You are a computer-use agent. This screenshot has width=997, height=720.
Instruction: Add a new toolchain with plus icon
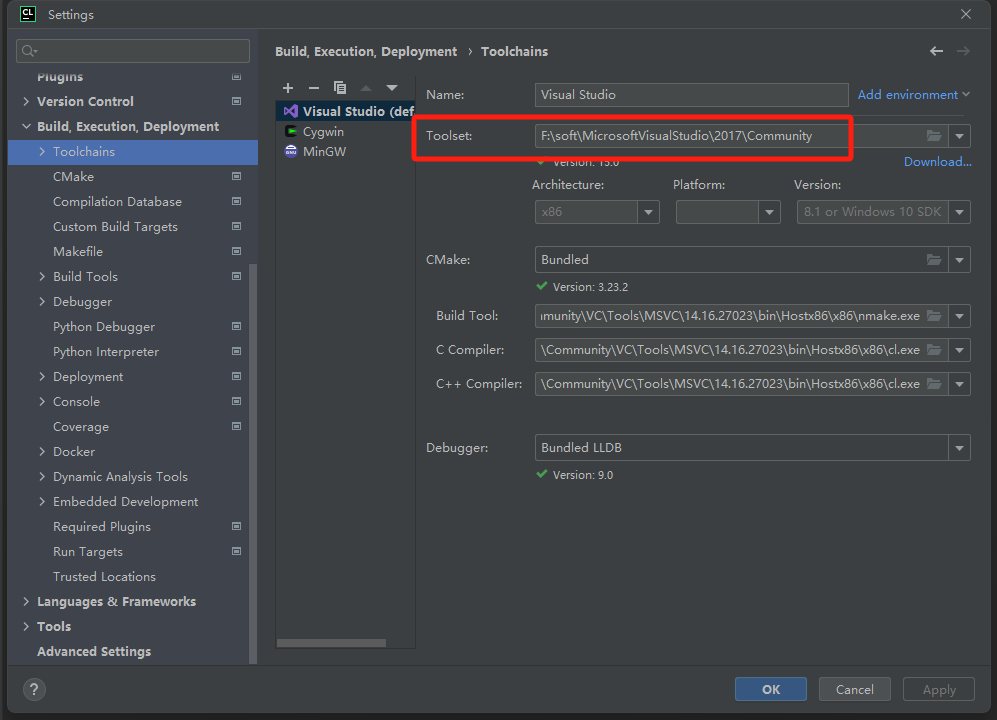point(287,88)
